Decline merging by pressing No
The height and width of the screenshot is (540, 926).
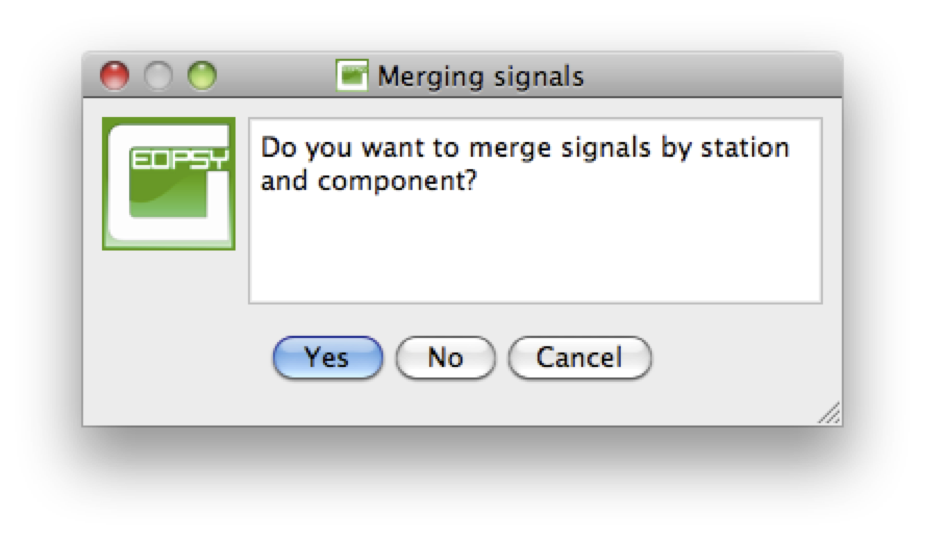[445, 358]
